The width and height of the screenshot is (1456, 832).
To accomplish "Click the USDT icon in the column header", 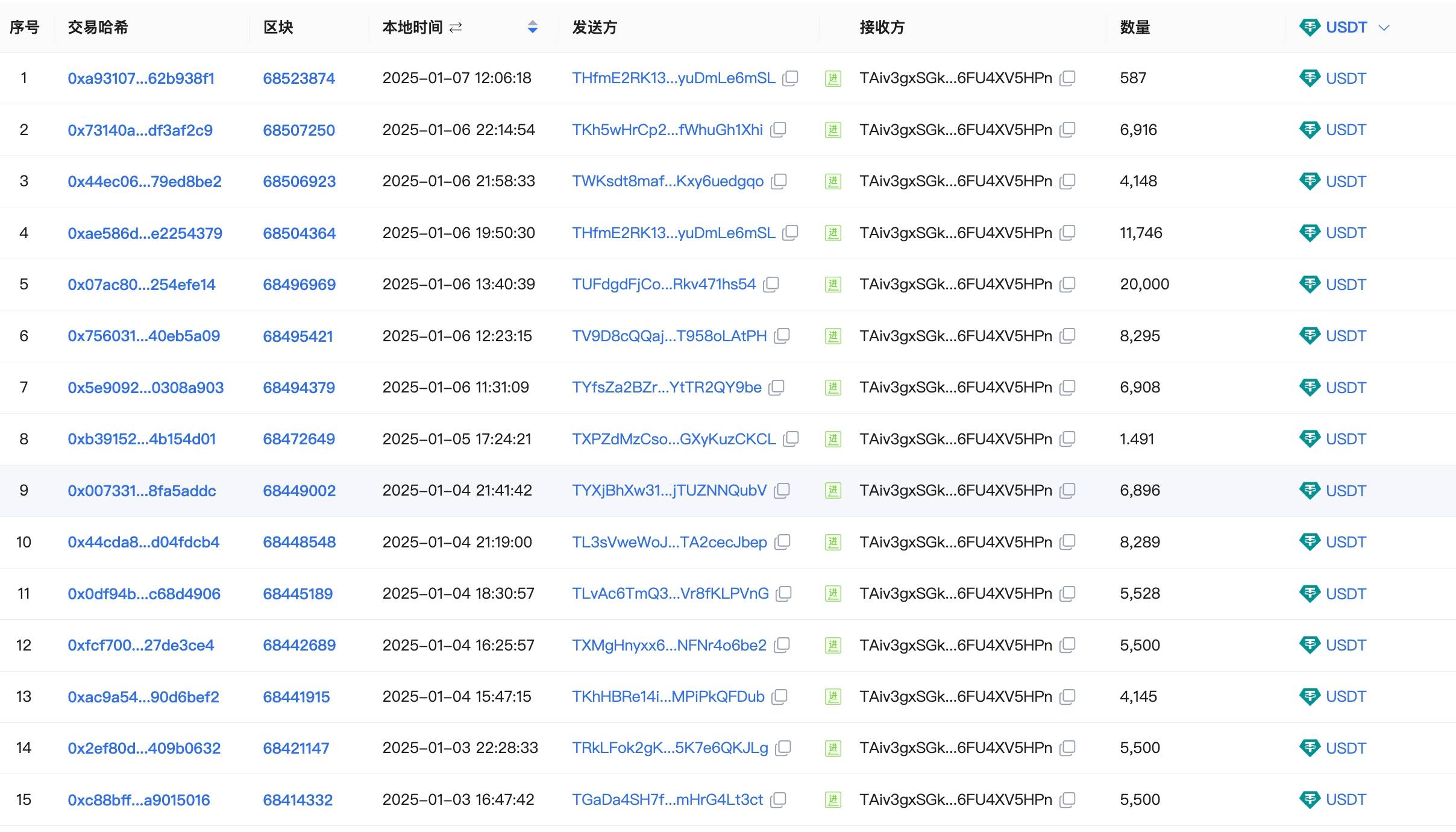I will (1311, 27).
